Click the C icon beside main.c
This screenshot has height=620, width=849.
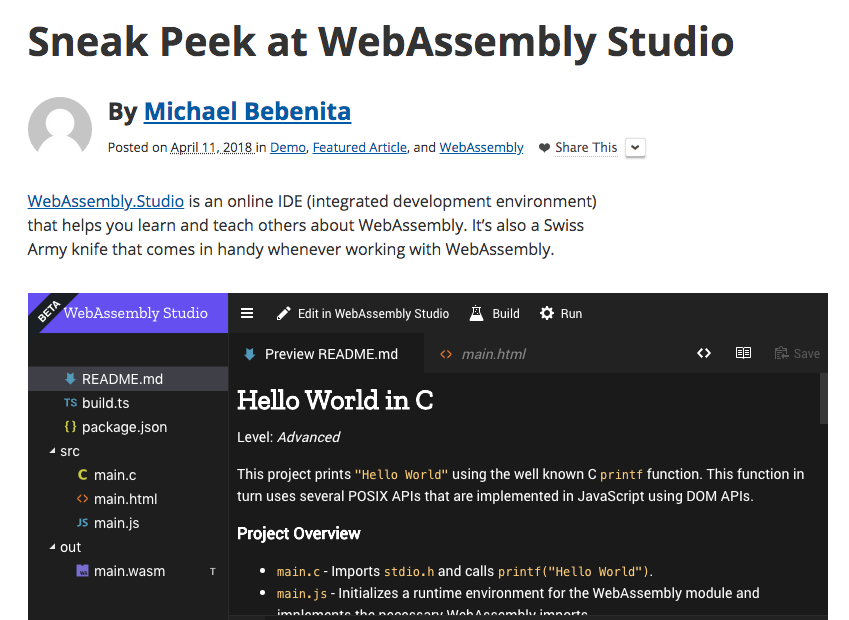coord(82,475)
